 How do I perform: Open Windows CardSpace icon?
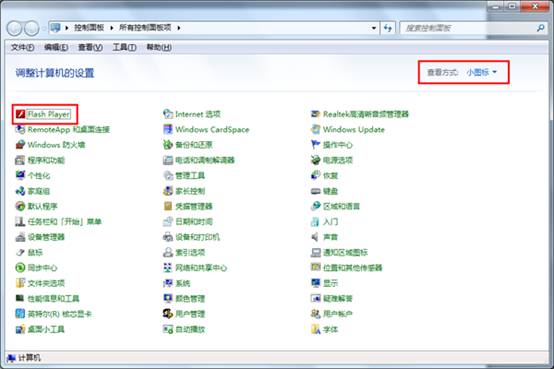click(x=168, y=129)
